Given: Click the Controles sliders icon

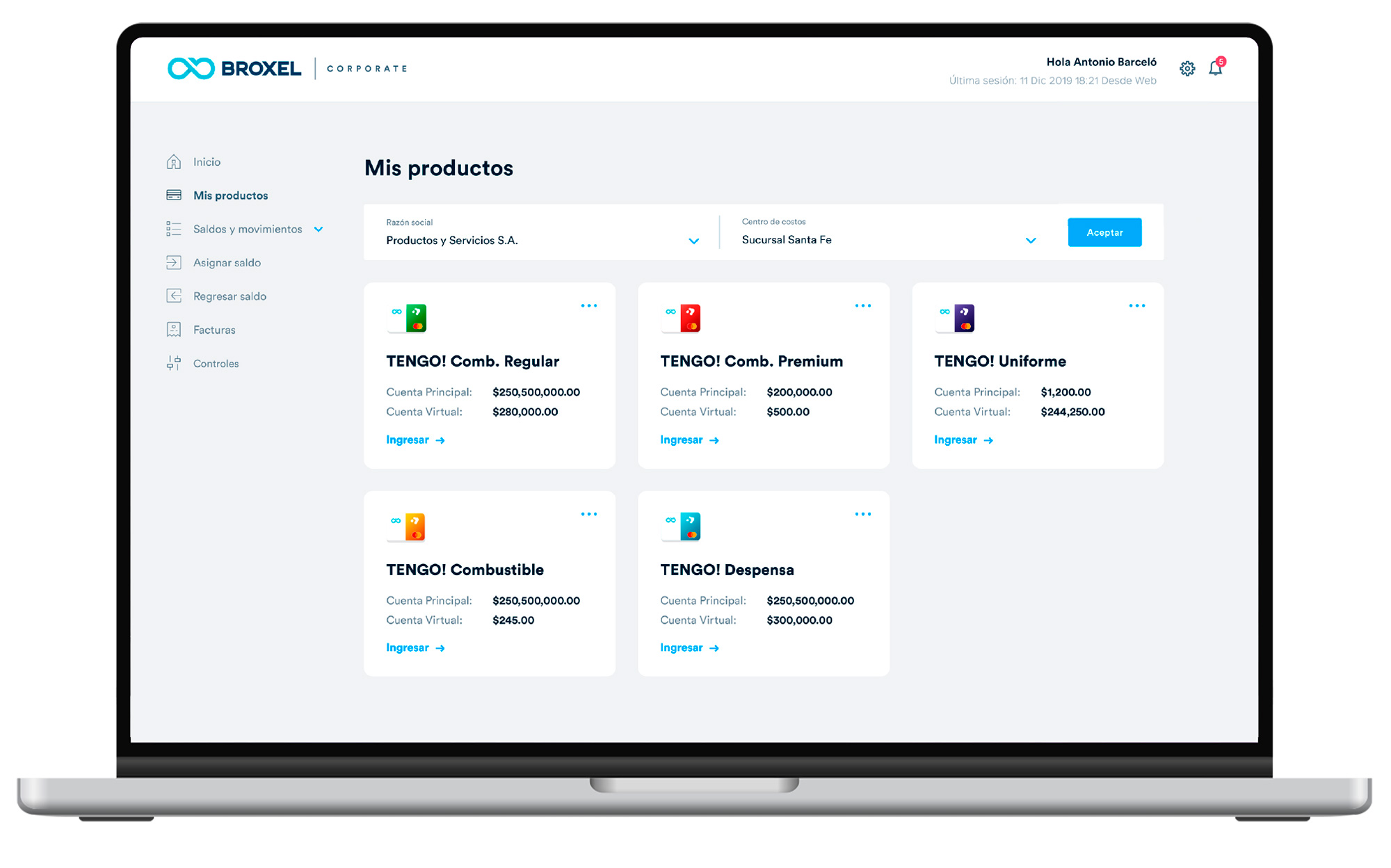Looking at the screenshot, I should click(x=174, y=363).
